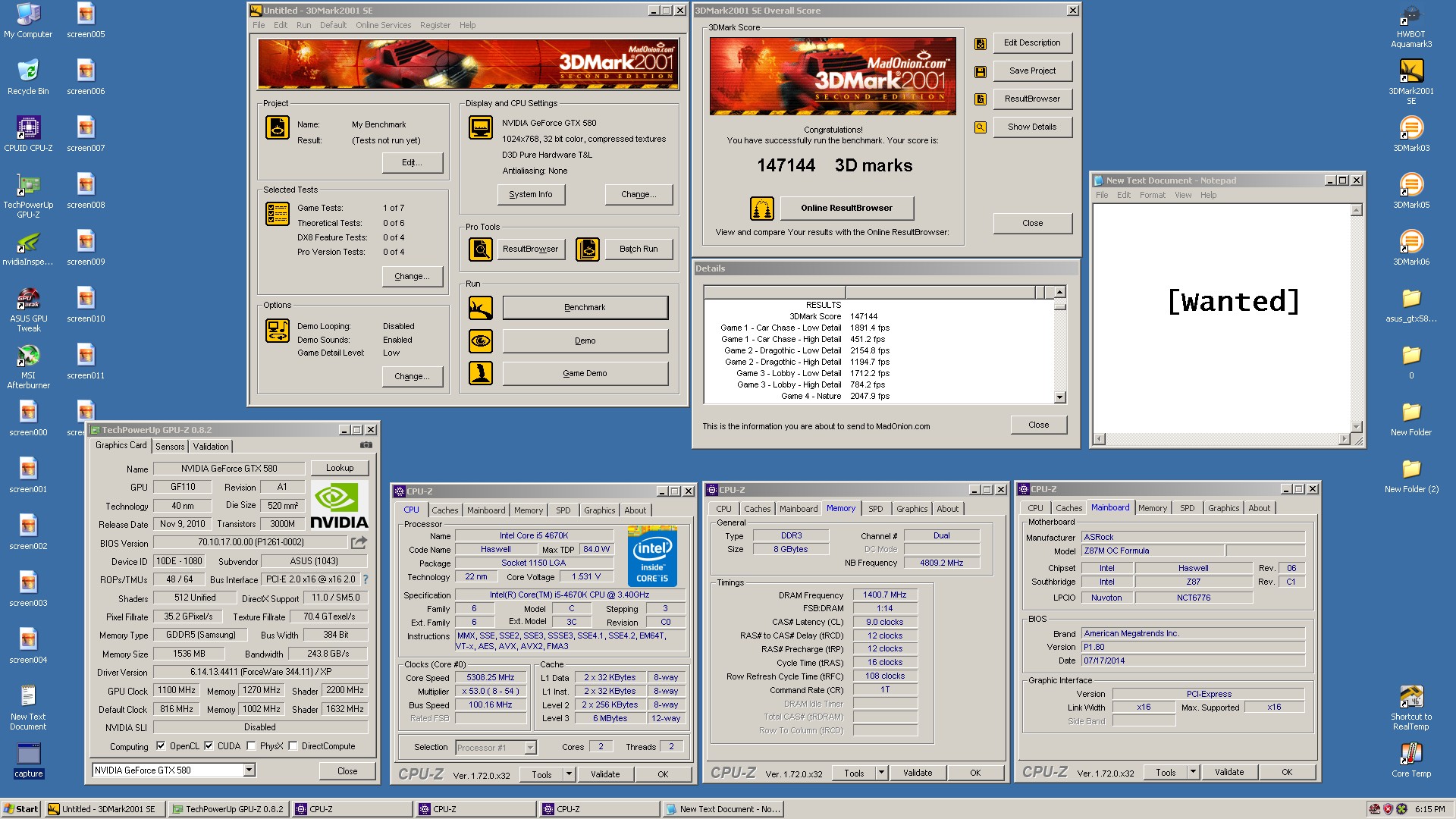Click the Save Project disk icon
The height and width of the screenshot is (819, 1456).
pyautogui.click(x=981, y=71)
